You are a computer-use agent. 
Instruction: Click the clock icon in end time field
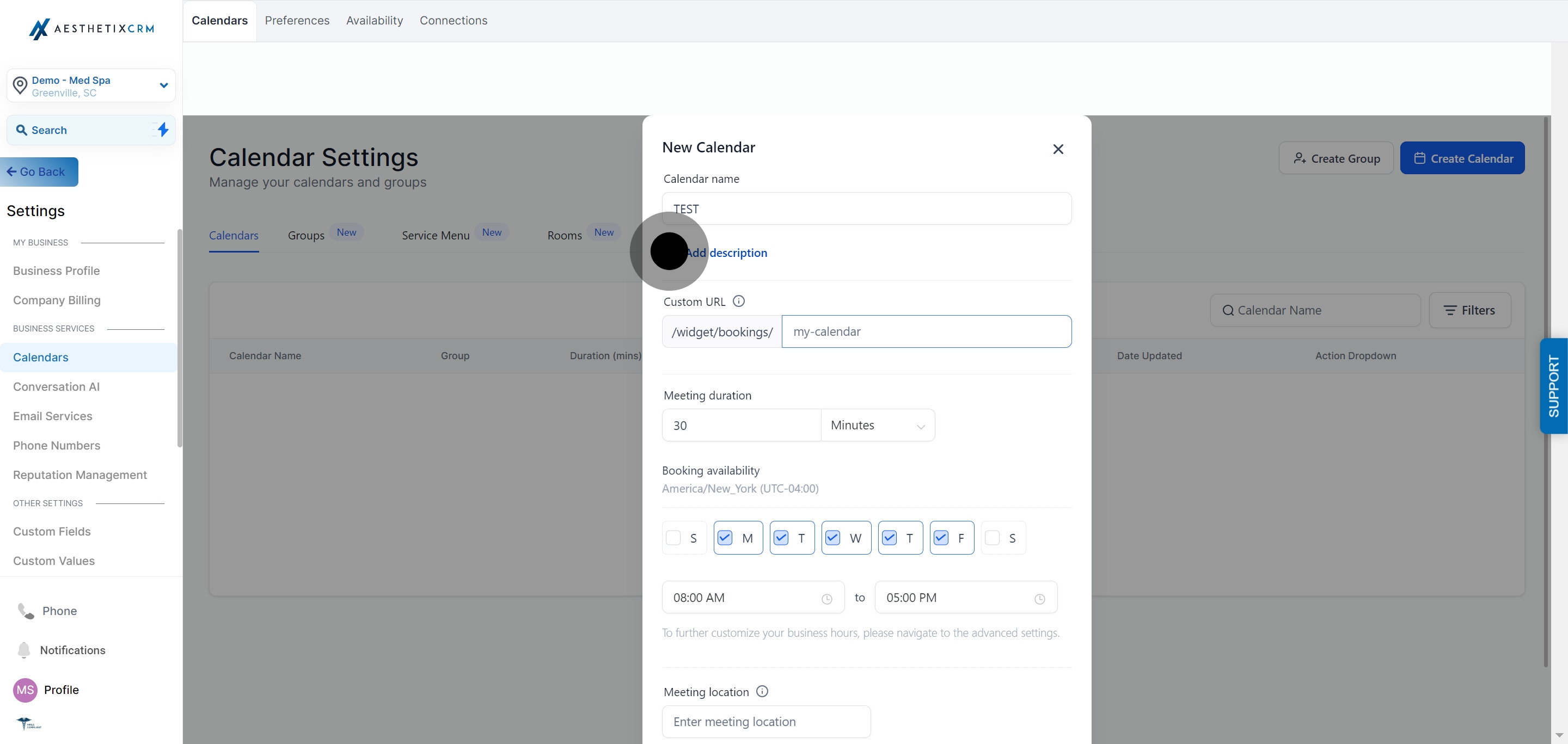(1040, 599)
